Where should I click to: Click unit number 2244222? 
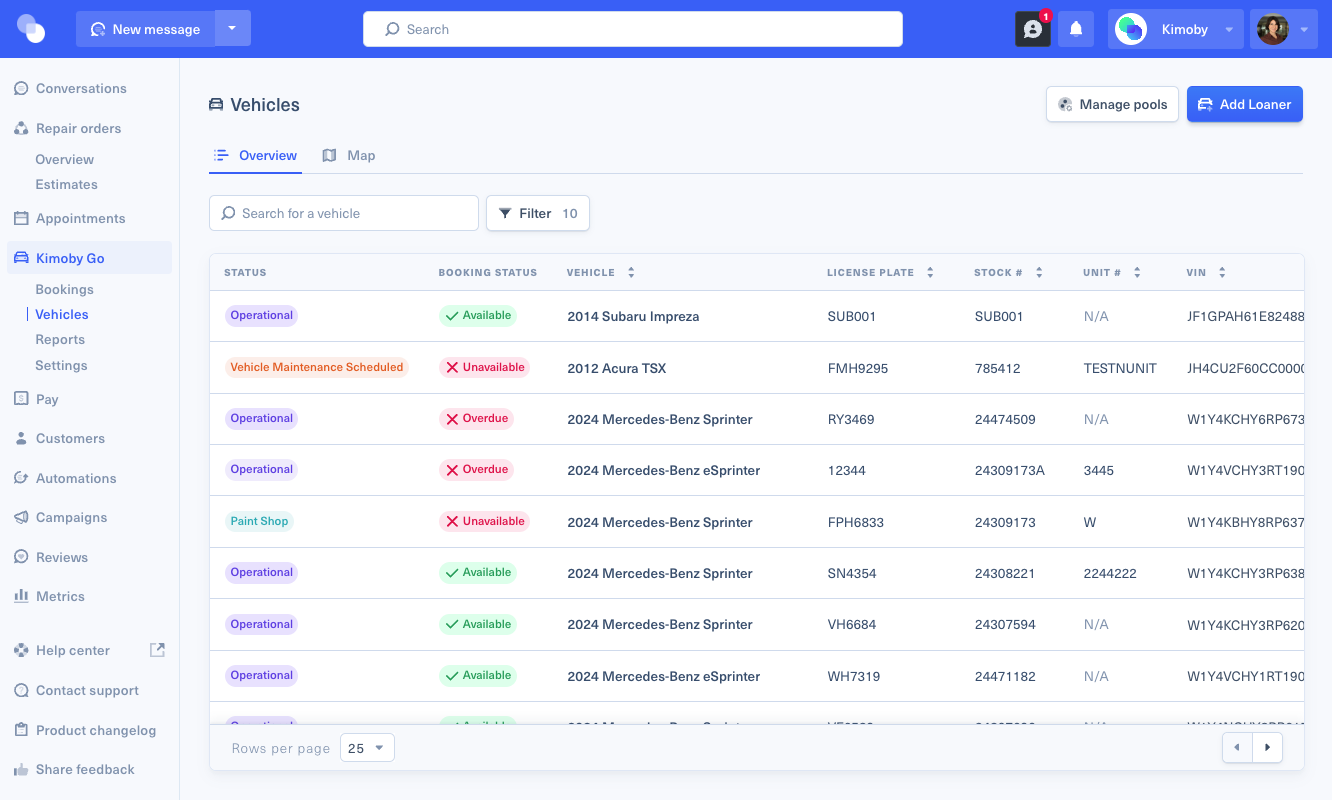click(1110, 574)
